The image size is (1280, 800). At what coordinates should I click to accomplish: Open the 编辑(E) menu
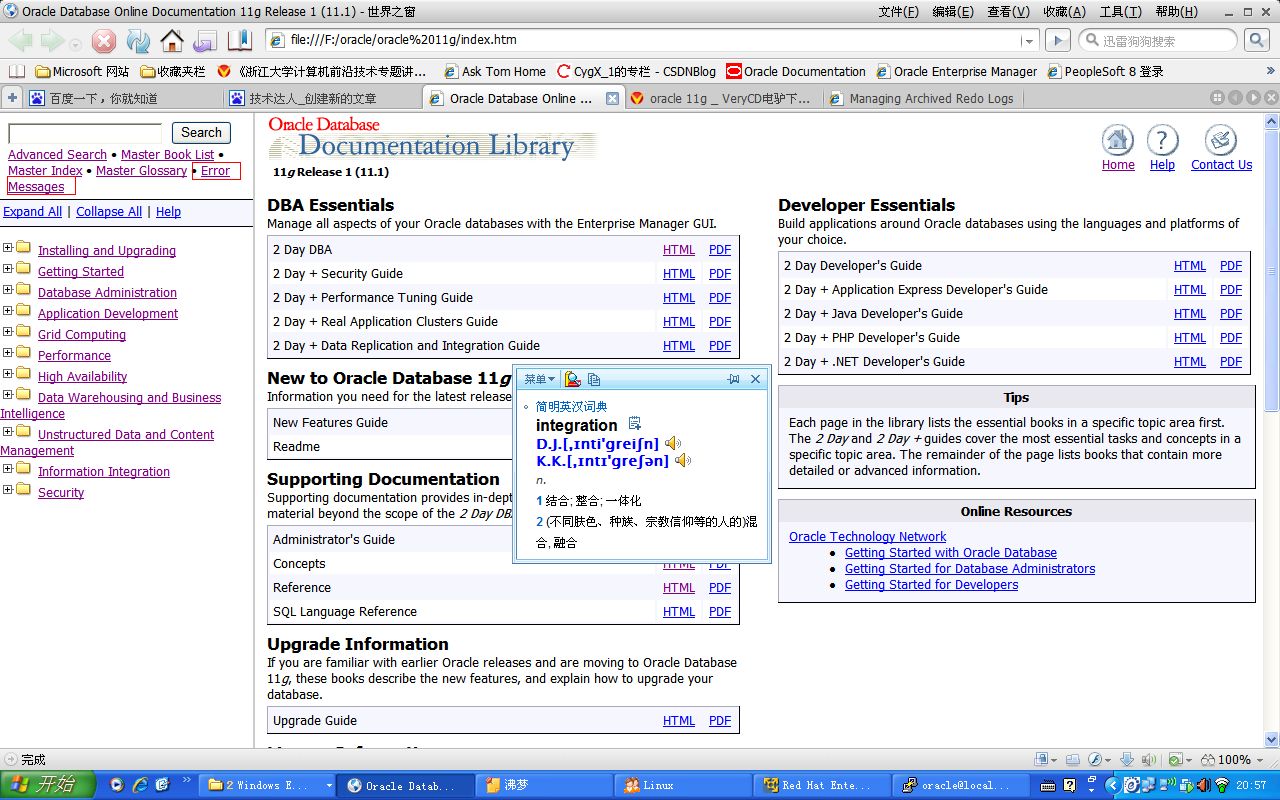(952, 12)
